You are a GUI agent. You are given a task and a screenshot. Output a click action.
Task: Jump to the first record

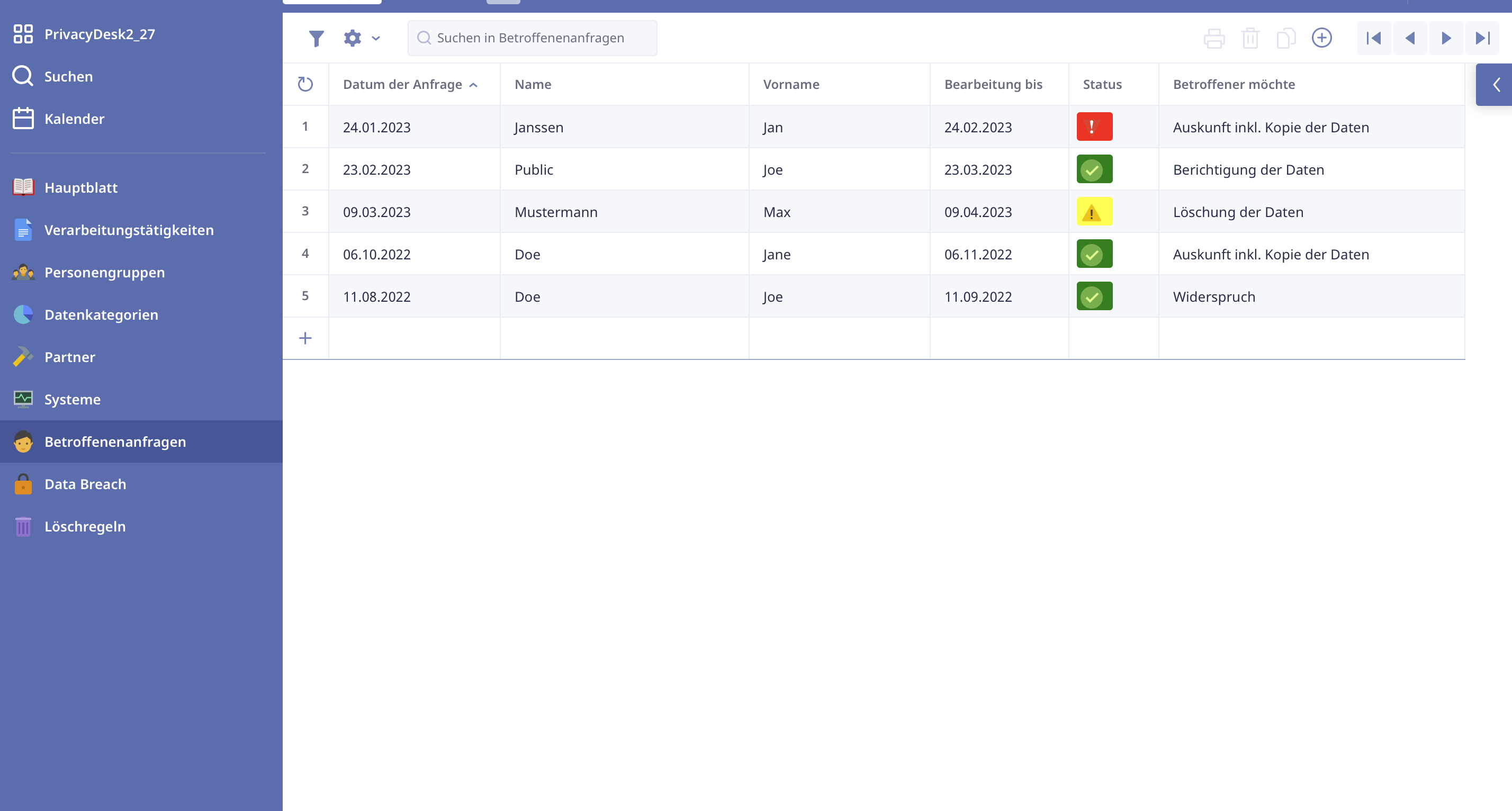1373,38
